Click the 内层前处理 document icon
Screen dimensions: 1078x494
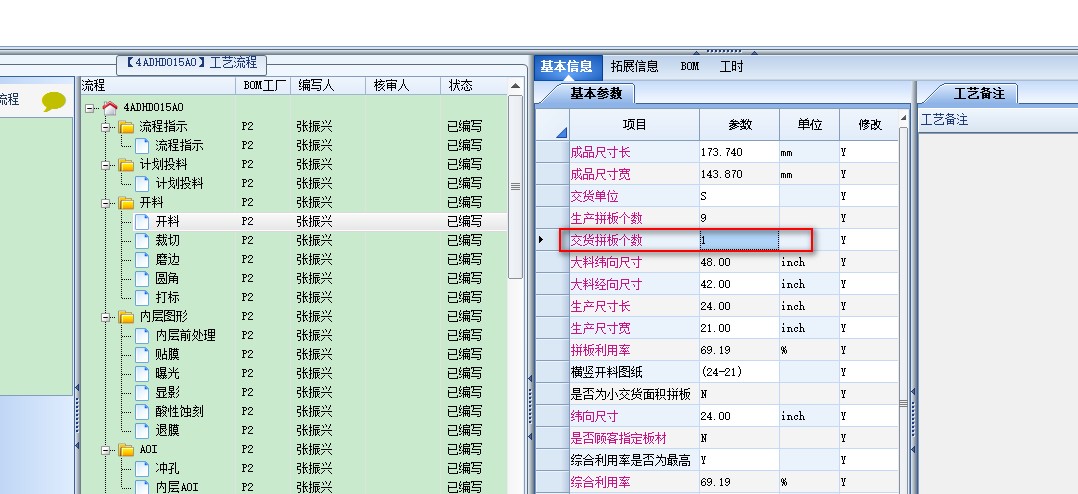pos(142,335)
